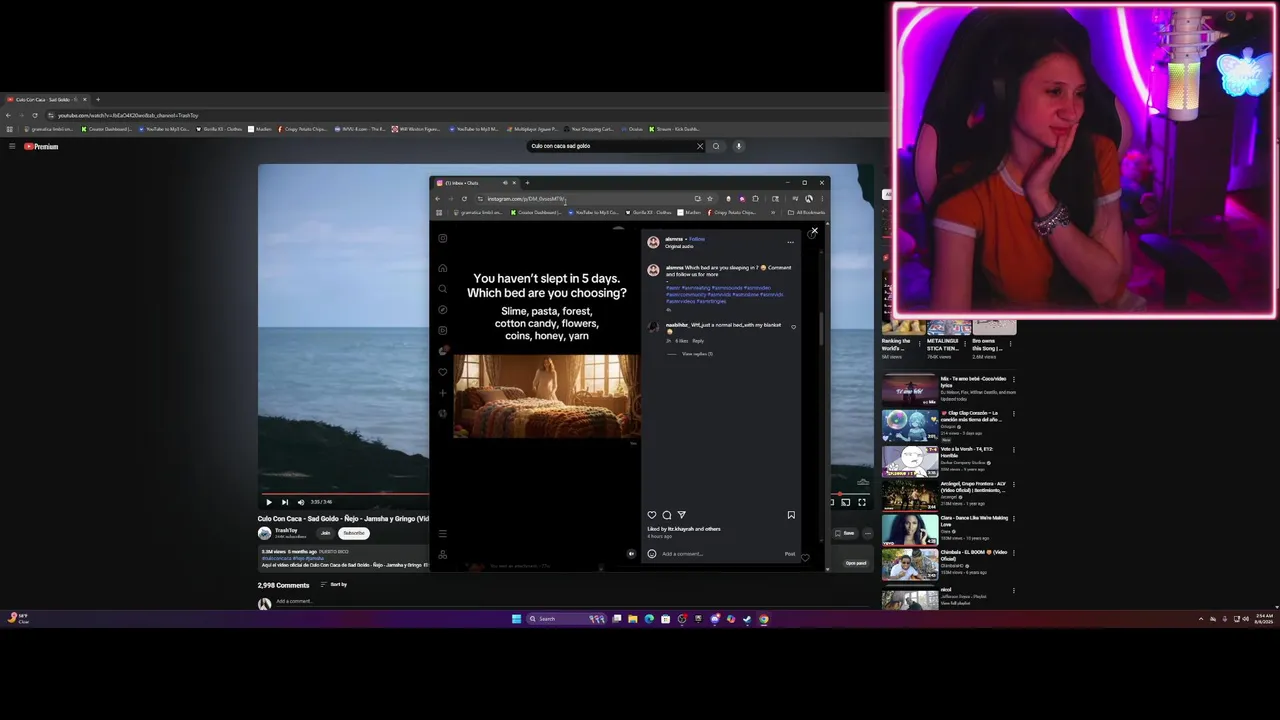The width and height of the screenshot is (1280, 720).
Task: Open Instagram Notifications heart in sidebar
Action: 443,372
